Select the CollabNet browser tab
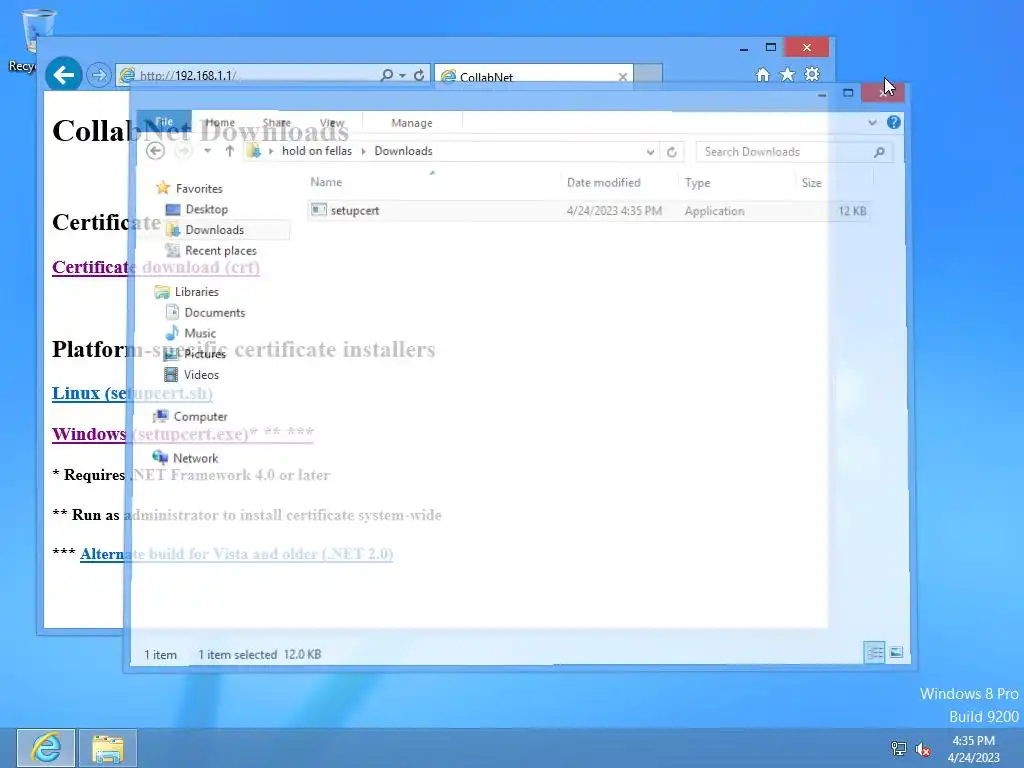1024x768 pixels. [x=533, y=76]
